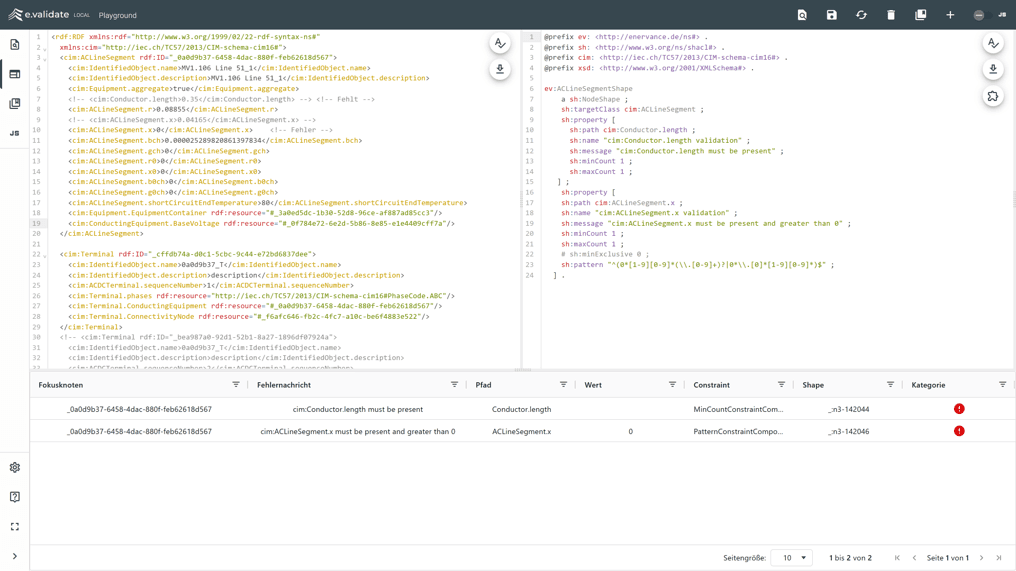Screen dimensions: 1016x571
Task: Sort by the Pfad column header
Action: (x=483, y=385)
